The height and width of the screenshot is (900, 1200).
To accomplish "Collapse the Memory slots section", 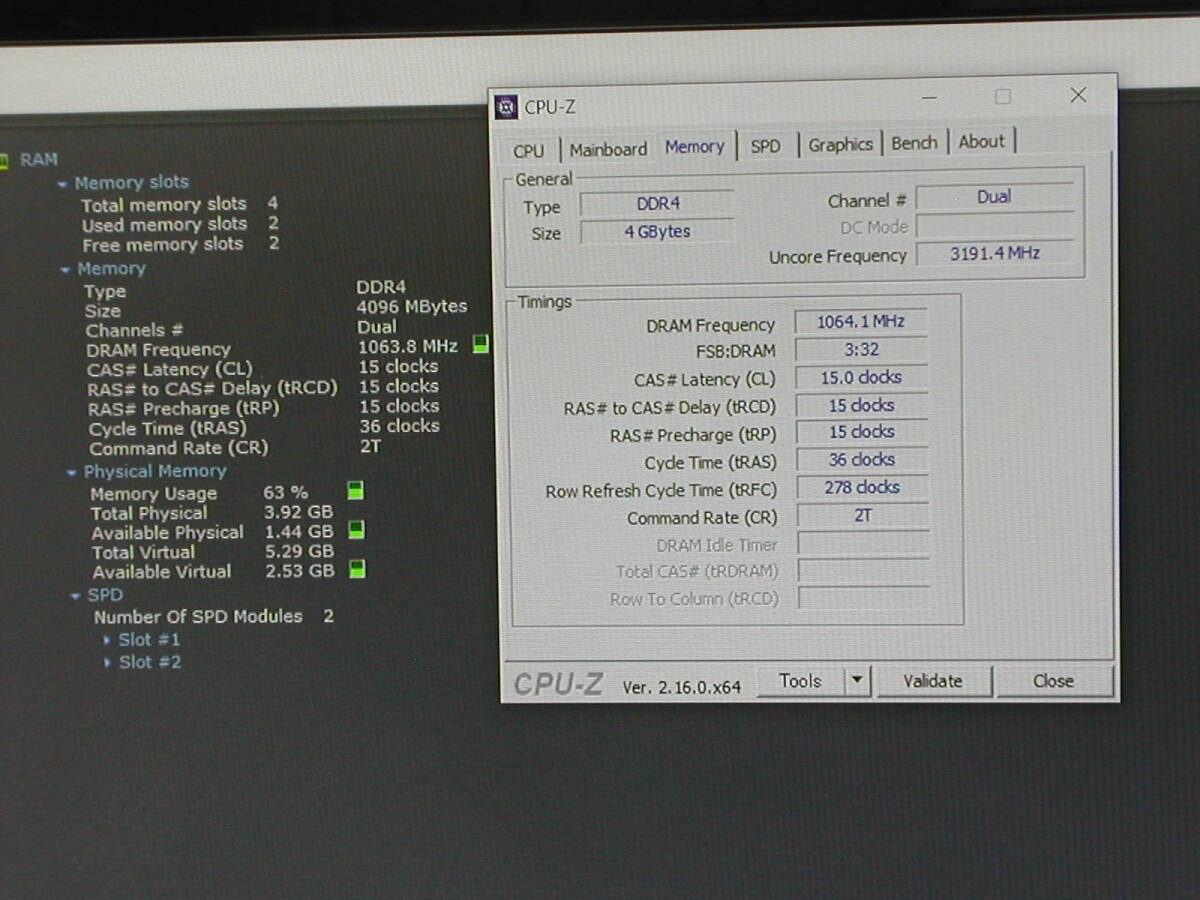I will coord(63,184).
